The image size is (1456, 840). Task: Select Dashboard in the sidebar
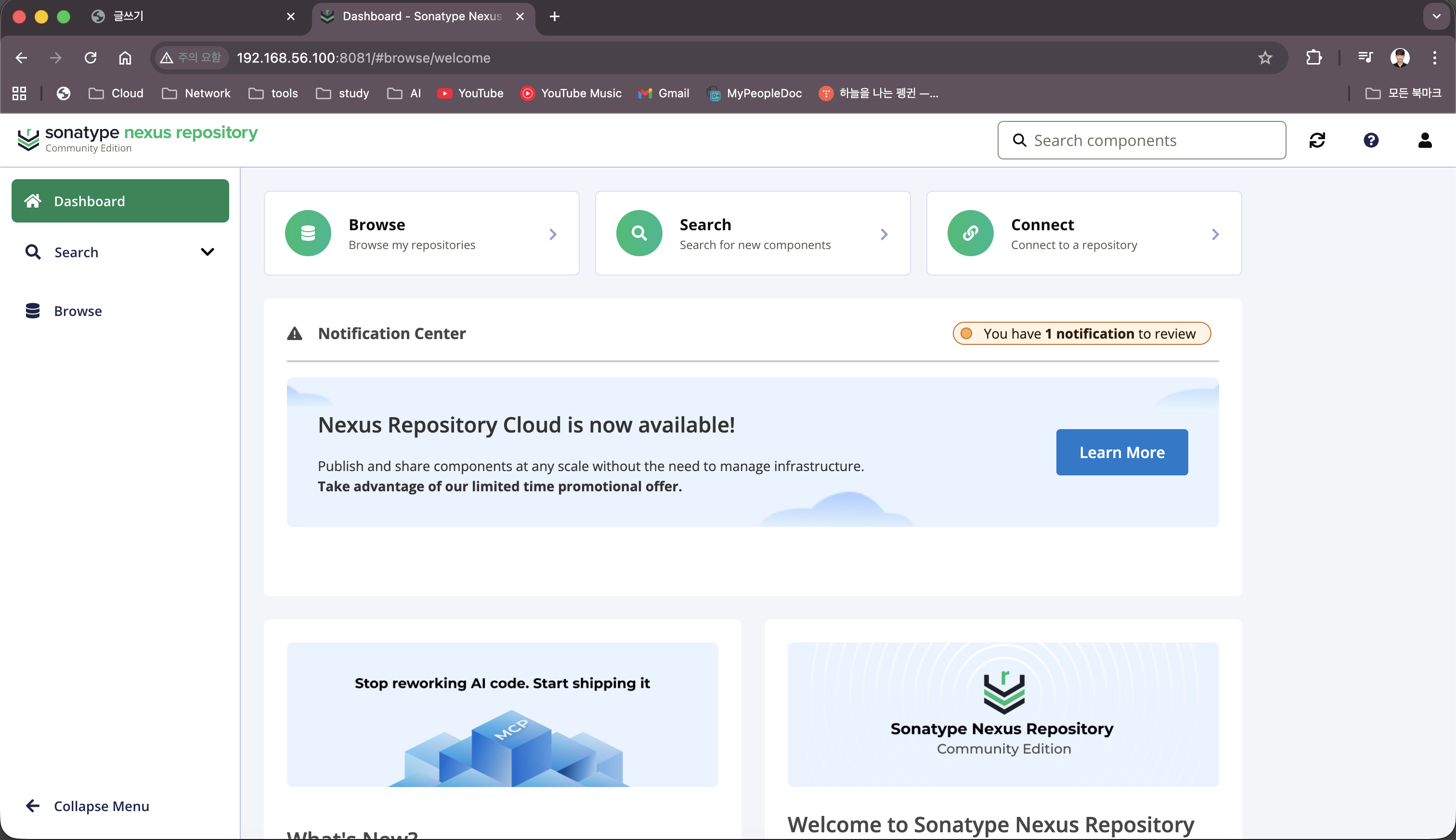pos(120,201)
